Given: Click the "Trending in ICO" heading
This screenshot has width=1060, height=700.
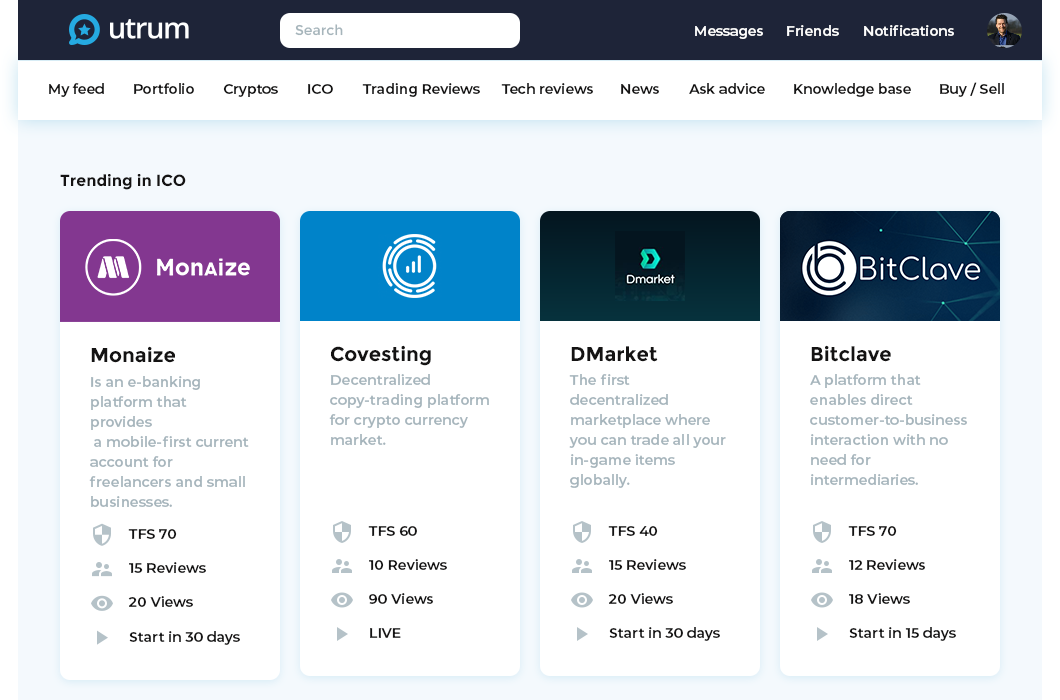Looking at the screenshot, I should point(123,181).
